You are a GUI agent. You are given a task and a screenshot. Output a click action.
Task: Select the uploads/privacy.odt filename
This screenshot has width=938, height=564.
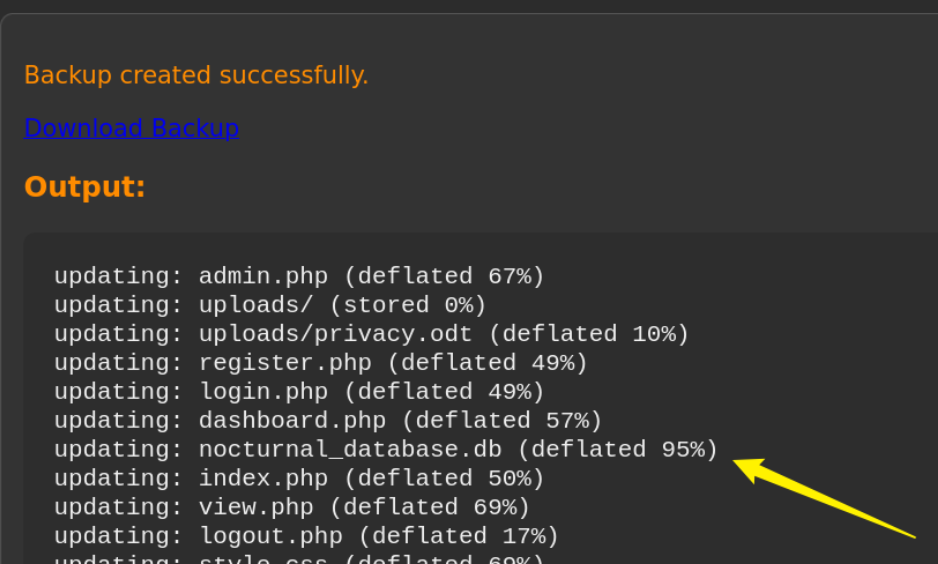coord(335,334)
